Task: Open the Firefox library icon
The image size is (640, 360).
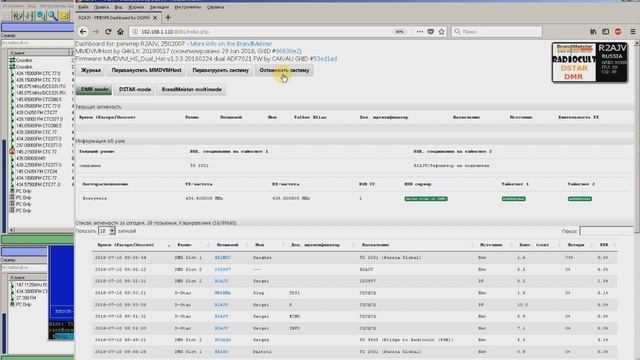Action: [x=593, y=31]
